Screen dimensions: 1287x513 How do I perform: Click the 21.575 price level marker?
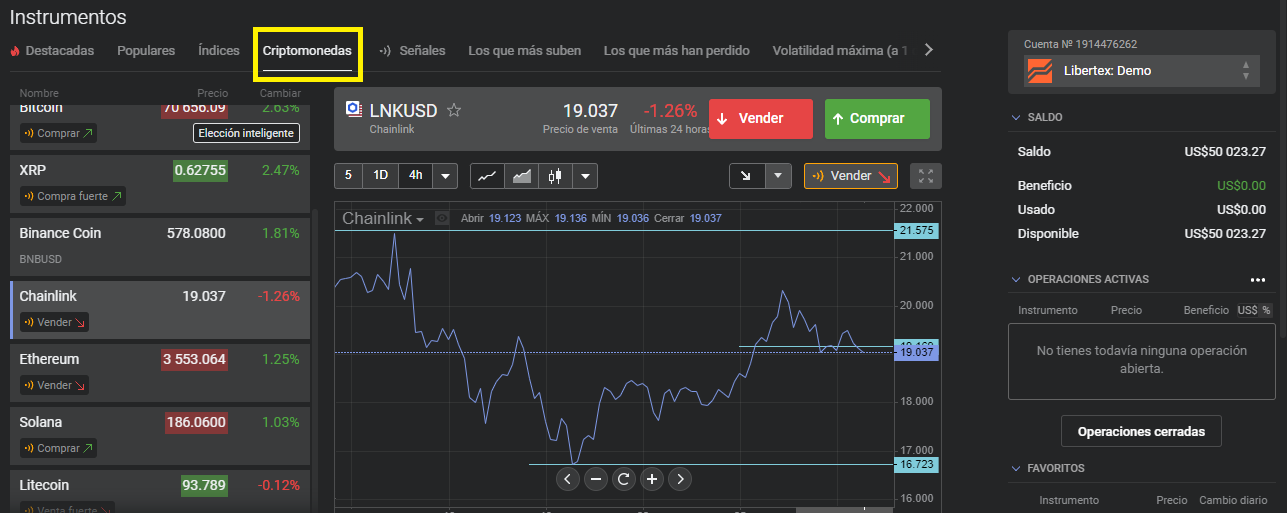click(x=916, y=230)
